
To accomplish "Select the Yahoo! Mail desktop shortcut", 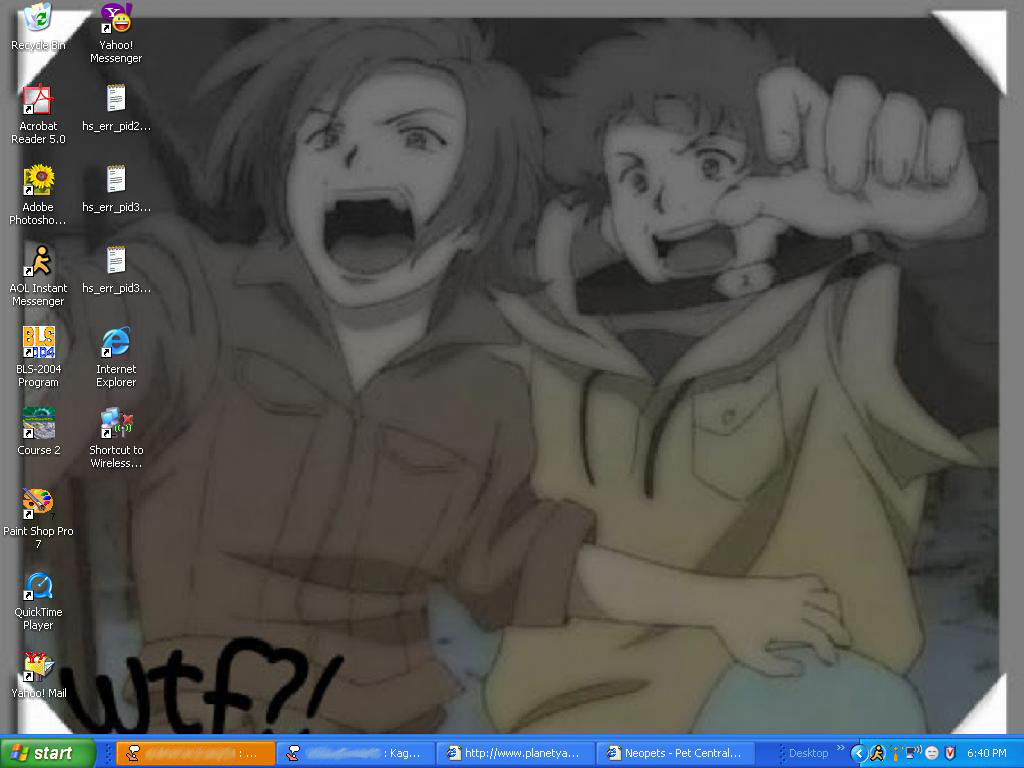I will tap(38, 675).
